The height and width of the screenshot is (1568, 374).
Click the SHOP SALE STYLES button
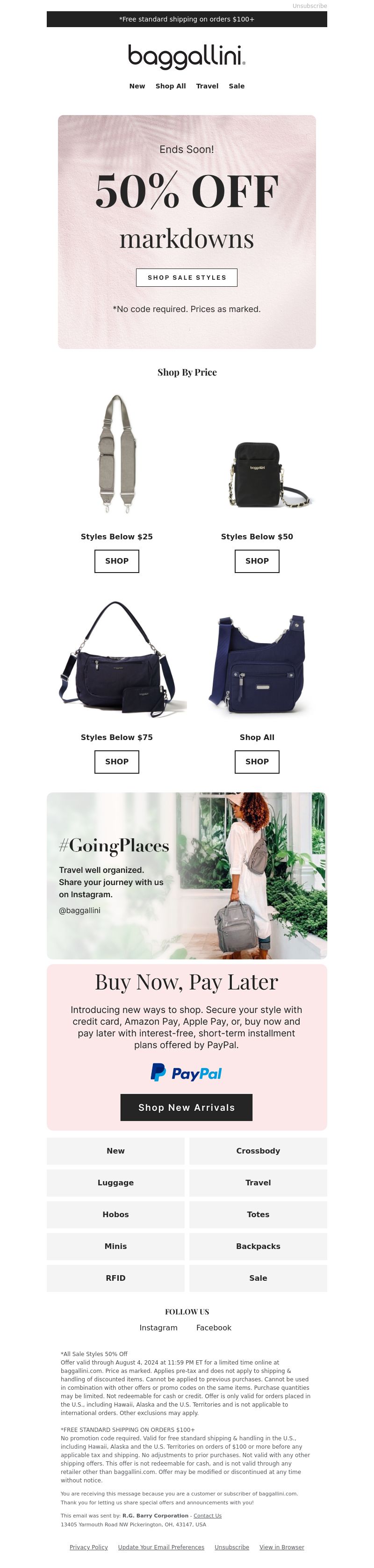click(x=187, y=277)
